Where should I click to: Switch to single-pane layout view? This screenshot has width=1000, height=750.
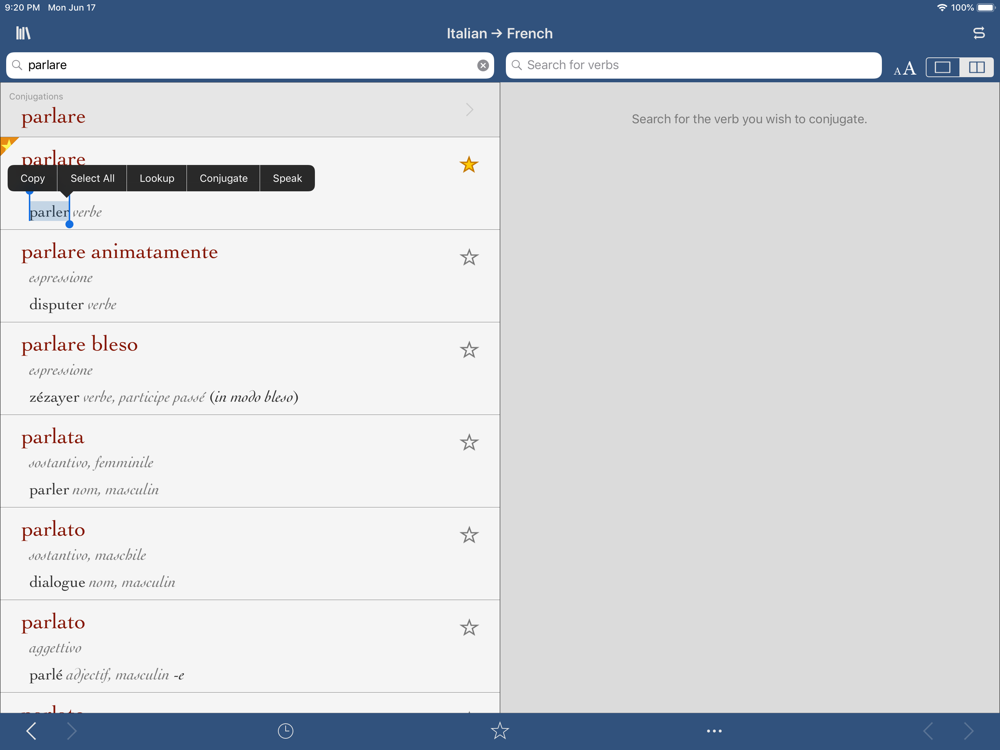(x=943, y=67)
